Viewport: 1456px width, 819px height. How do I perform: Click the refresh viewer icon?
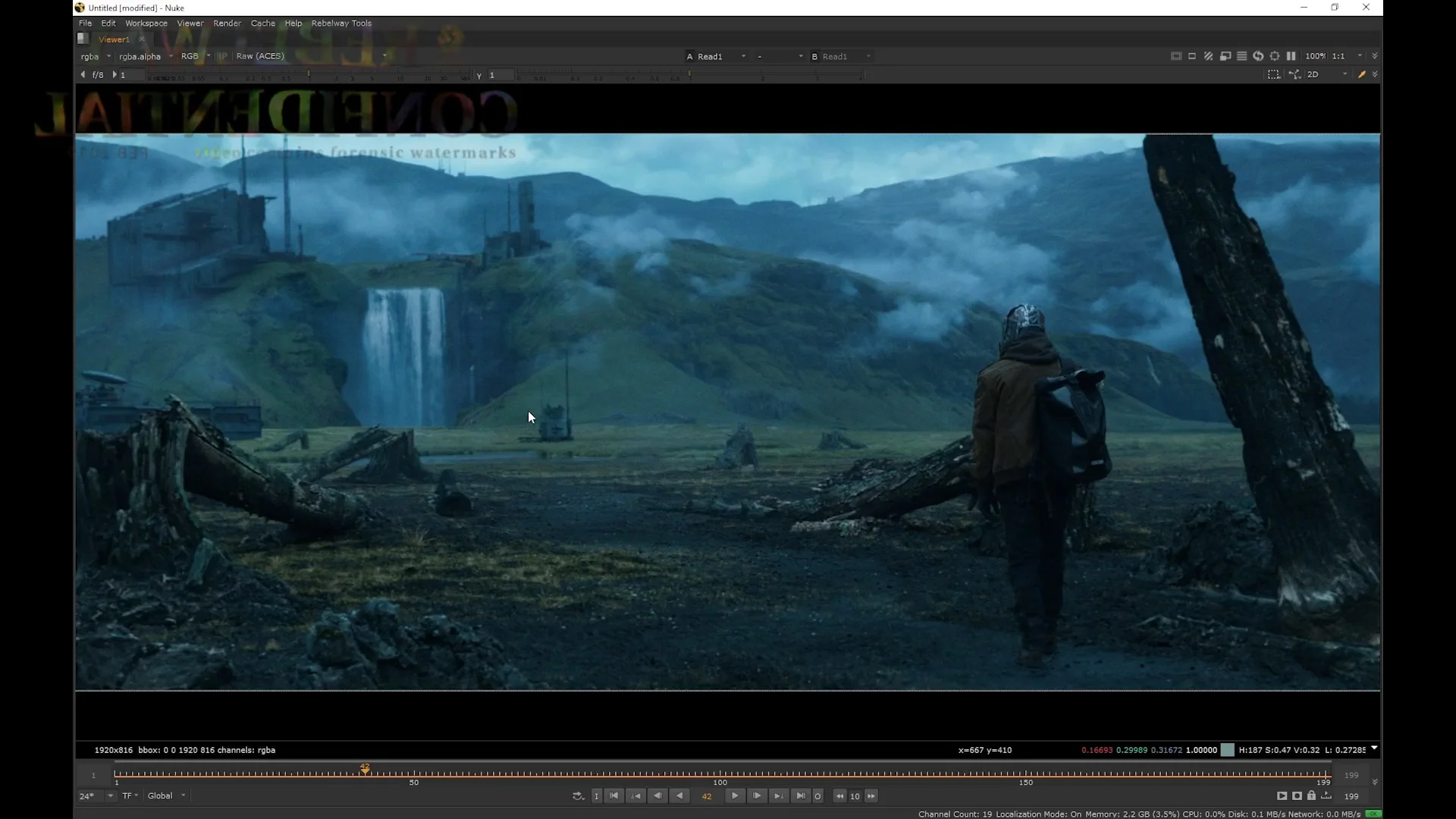1258,56
